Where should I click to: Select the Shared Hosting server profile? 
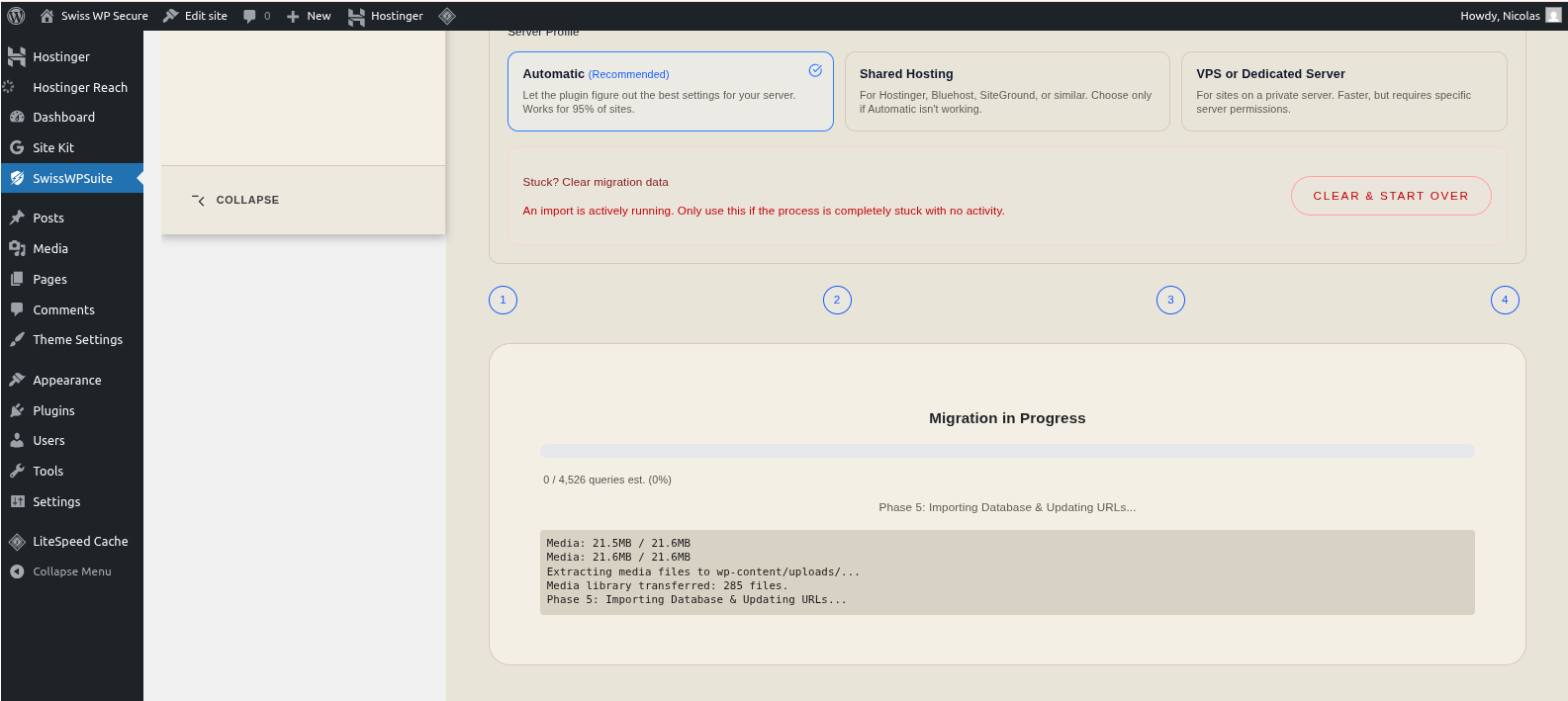click(x=1006, y=91)
